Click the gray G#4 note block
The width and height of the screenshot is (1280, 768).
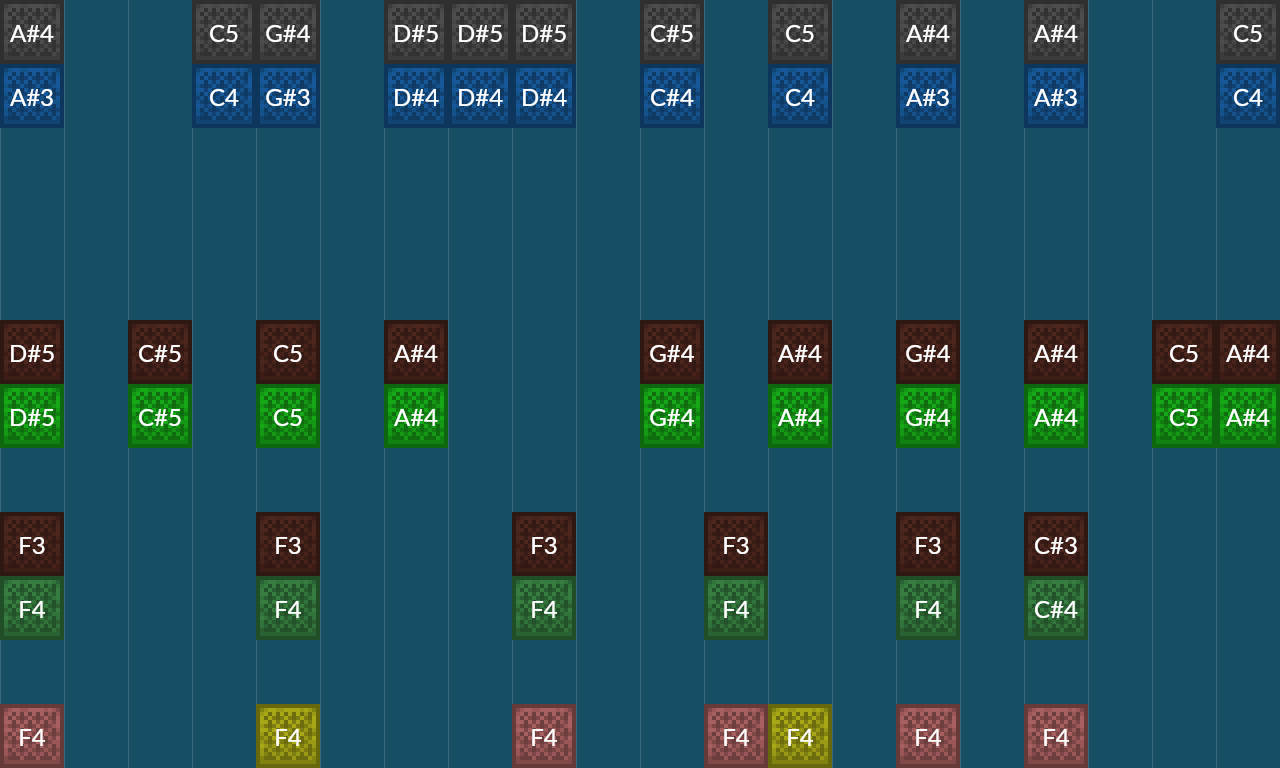pyautogui.click(x=288, y=32)
